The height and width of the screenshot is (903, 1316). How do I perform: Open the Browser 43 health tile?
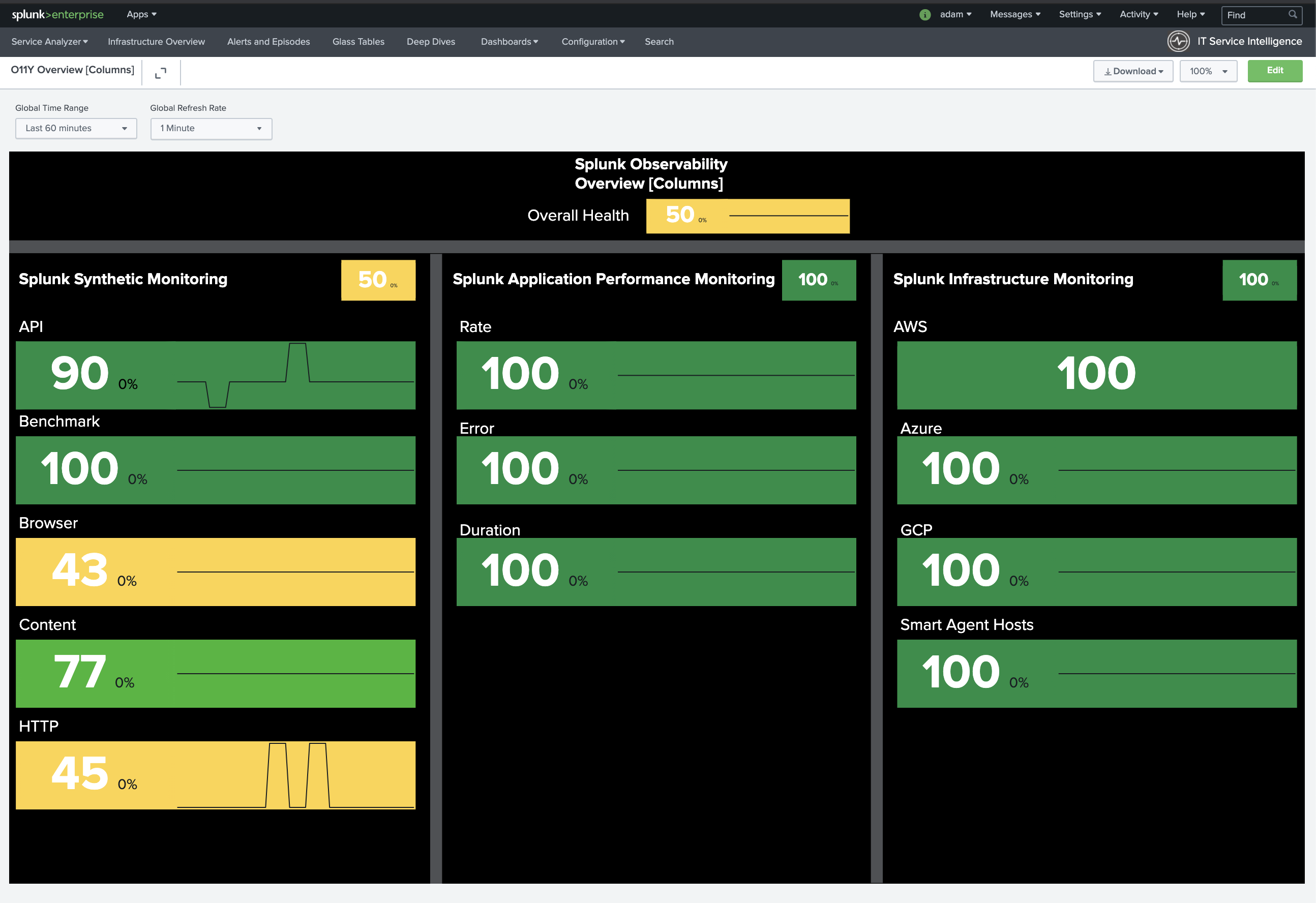[x=215, y=572]
